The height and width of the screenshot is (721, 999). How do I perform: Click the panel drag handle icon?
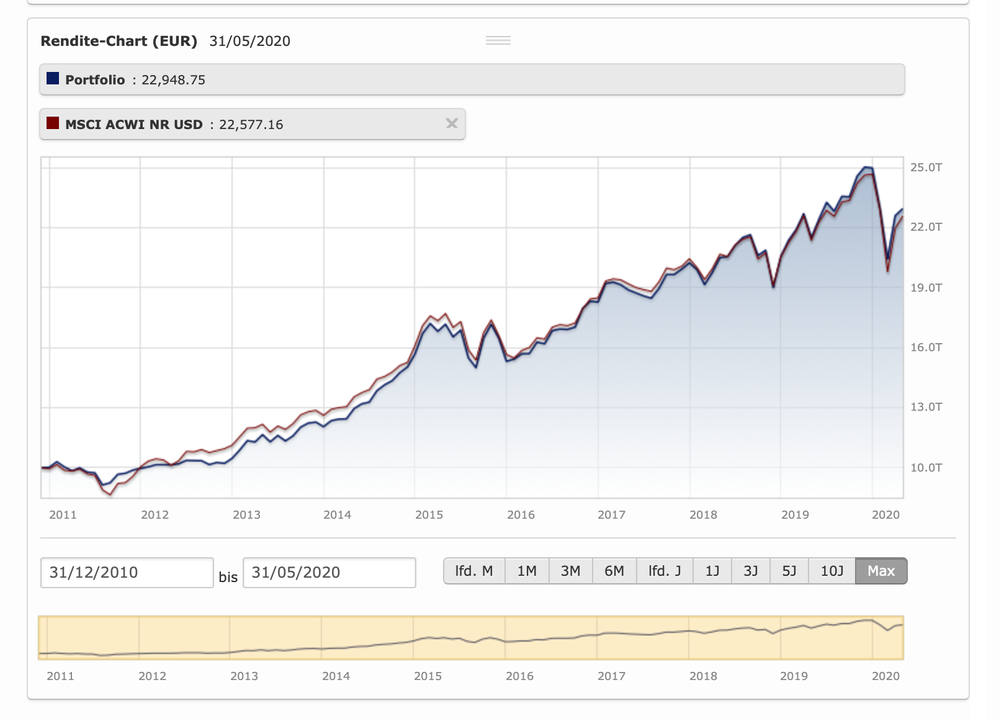[x=498, y=40]
